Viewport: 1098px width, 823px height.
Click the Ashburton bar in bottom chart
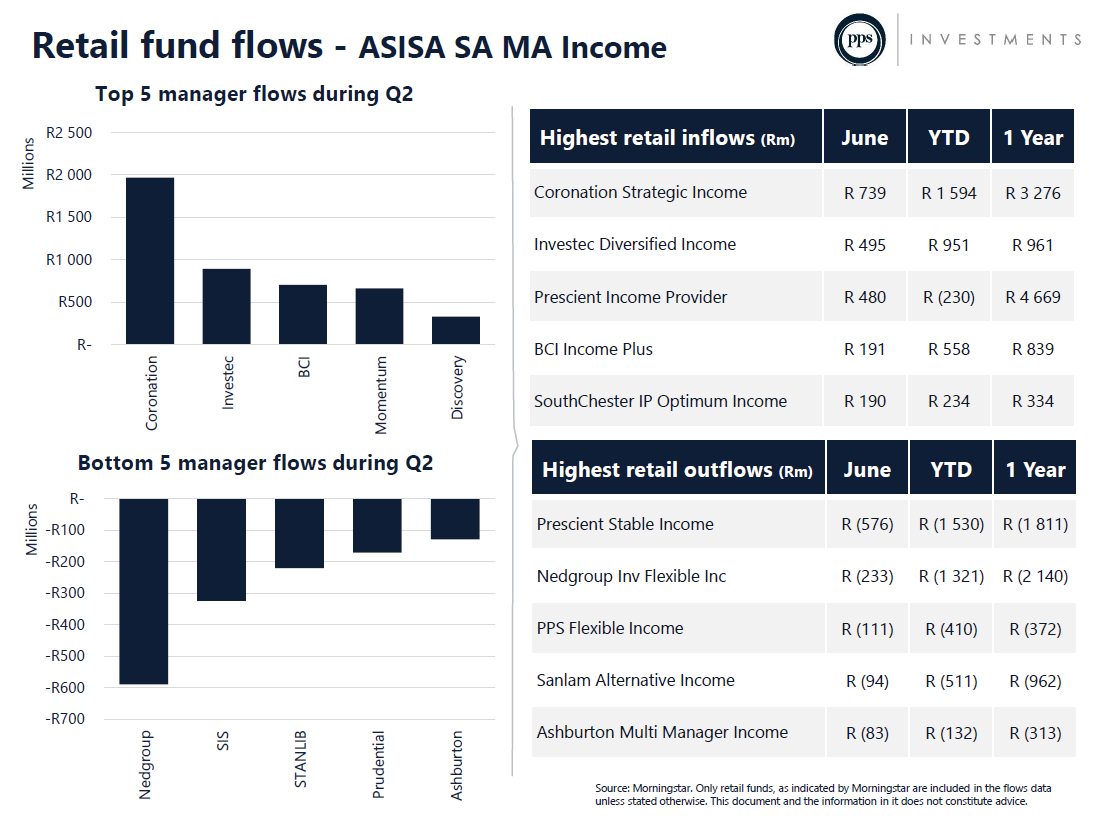[x=455, y=519]
